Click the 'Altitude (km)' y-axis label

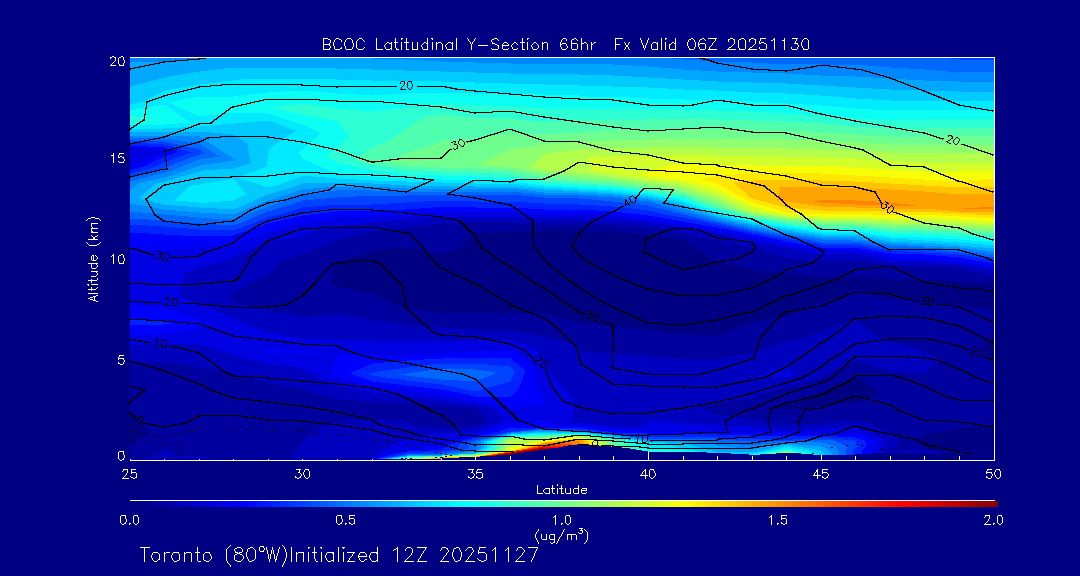pyautogui.click(x=92, y=258)
